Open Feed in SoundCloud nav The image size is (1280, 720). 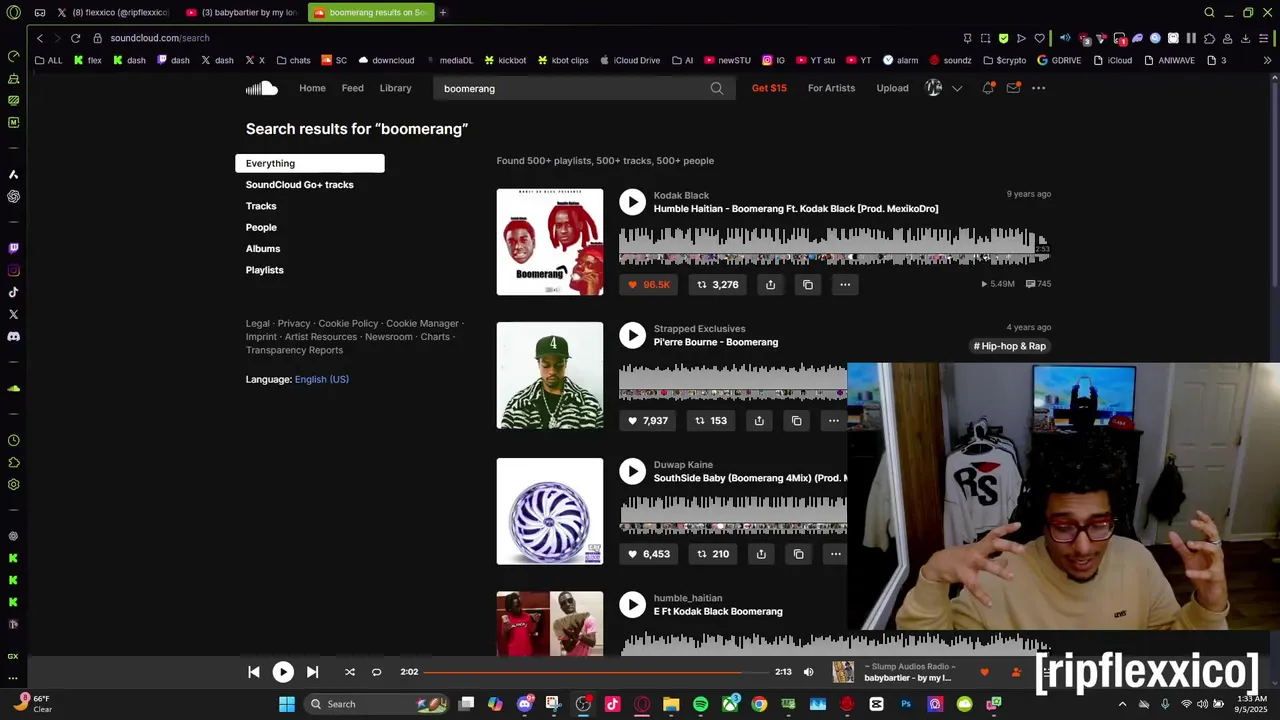coord(353,88)
